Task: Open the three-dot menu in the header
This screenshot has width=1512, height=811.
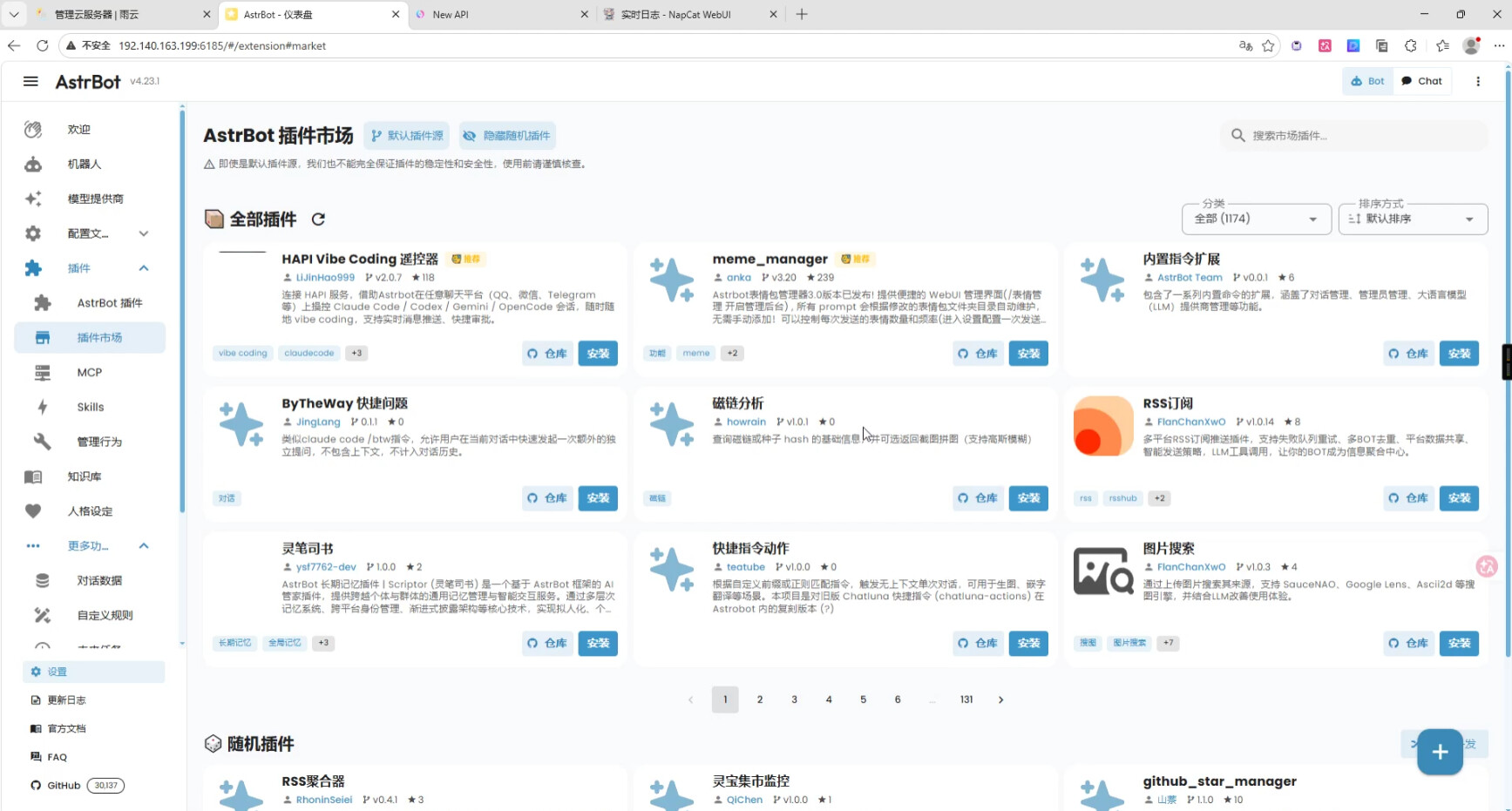Action: pyautogui.click(x=1477, y=81)
